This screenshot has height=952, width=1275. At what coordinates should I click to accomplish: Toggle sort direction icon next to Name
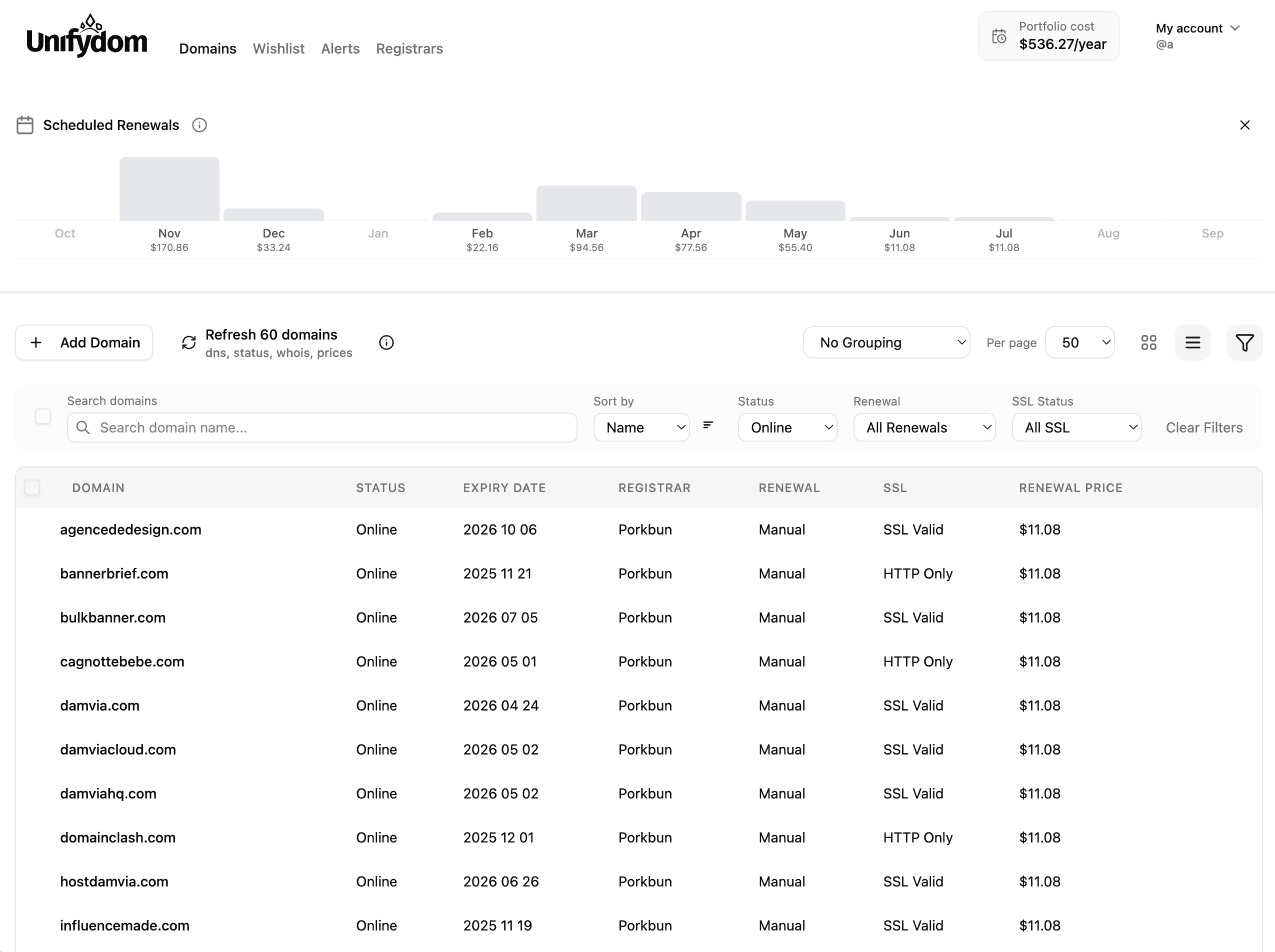[x=708, y=425]
